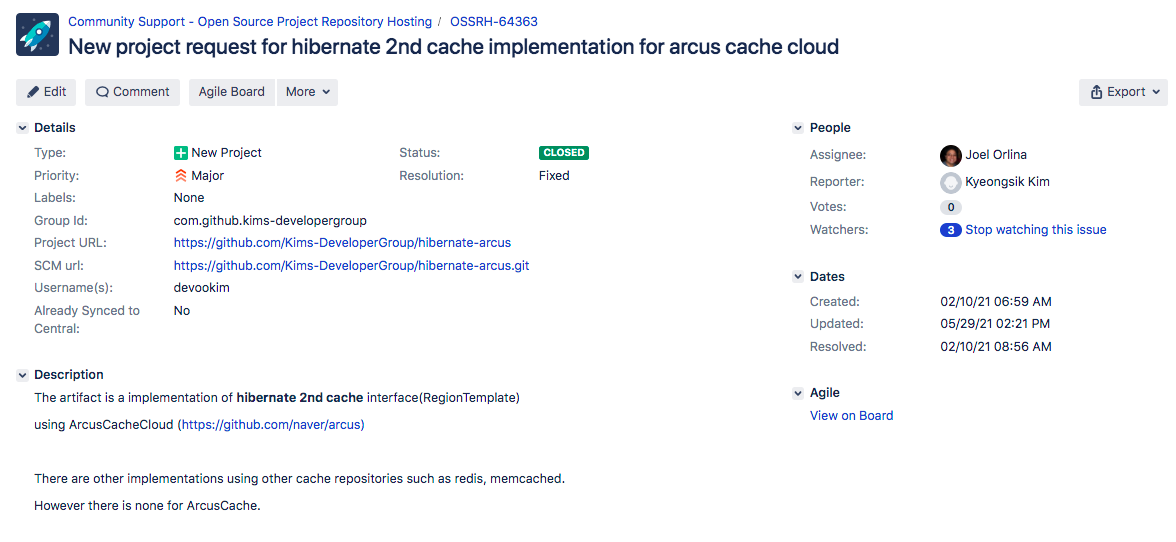Collapse the Dates section
This screenshot has height=542, width=1176.
pyautogui.click(x=798, y=277)
